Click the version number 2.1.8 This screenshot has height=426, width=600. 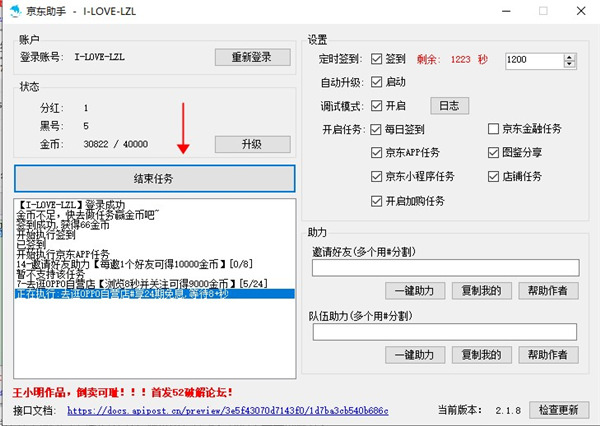(508, 410)
